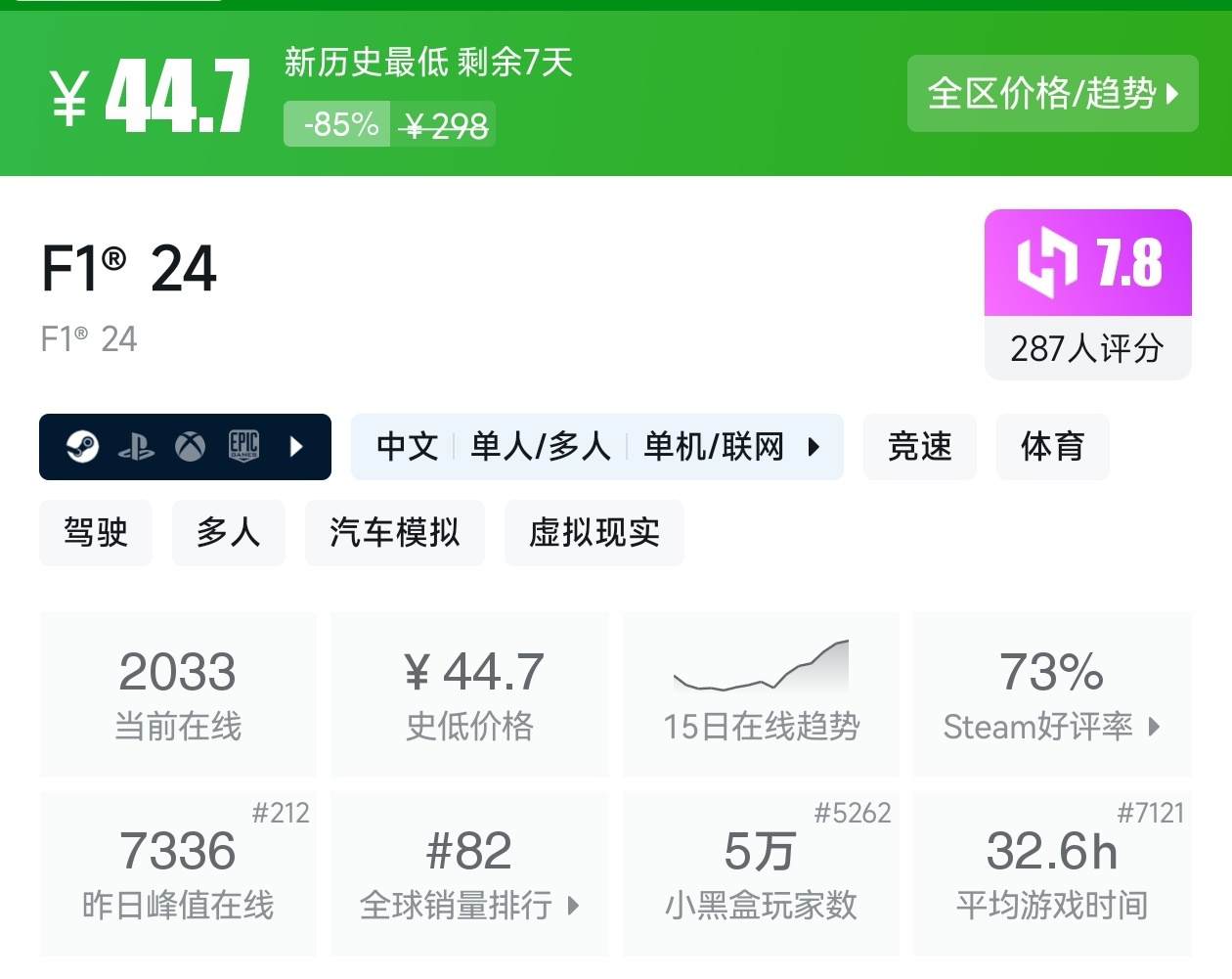Image resolution: width=1232 pixels, height=979 pixels.
Task: Expand the language and mode details arrow
Action: tap(814, 447)
